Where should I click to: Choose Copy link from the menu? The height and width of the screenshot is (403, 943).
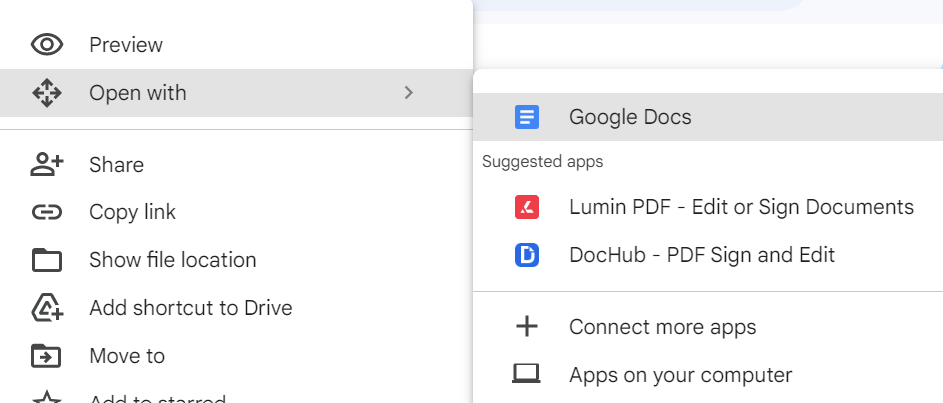236,212
